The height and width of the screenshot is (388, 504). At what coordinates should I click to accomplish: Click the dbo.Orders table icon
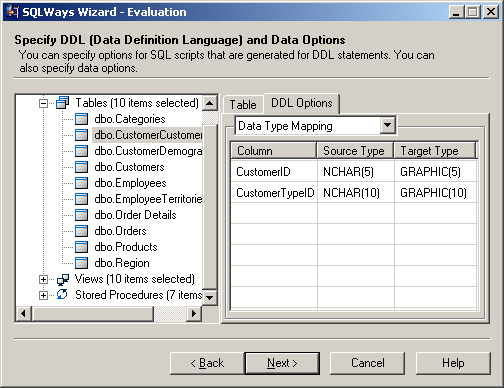(x=81, y=231)
